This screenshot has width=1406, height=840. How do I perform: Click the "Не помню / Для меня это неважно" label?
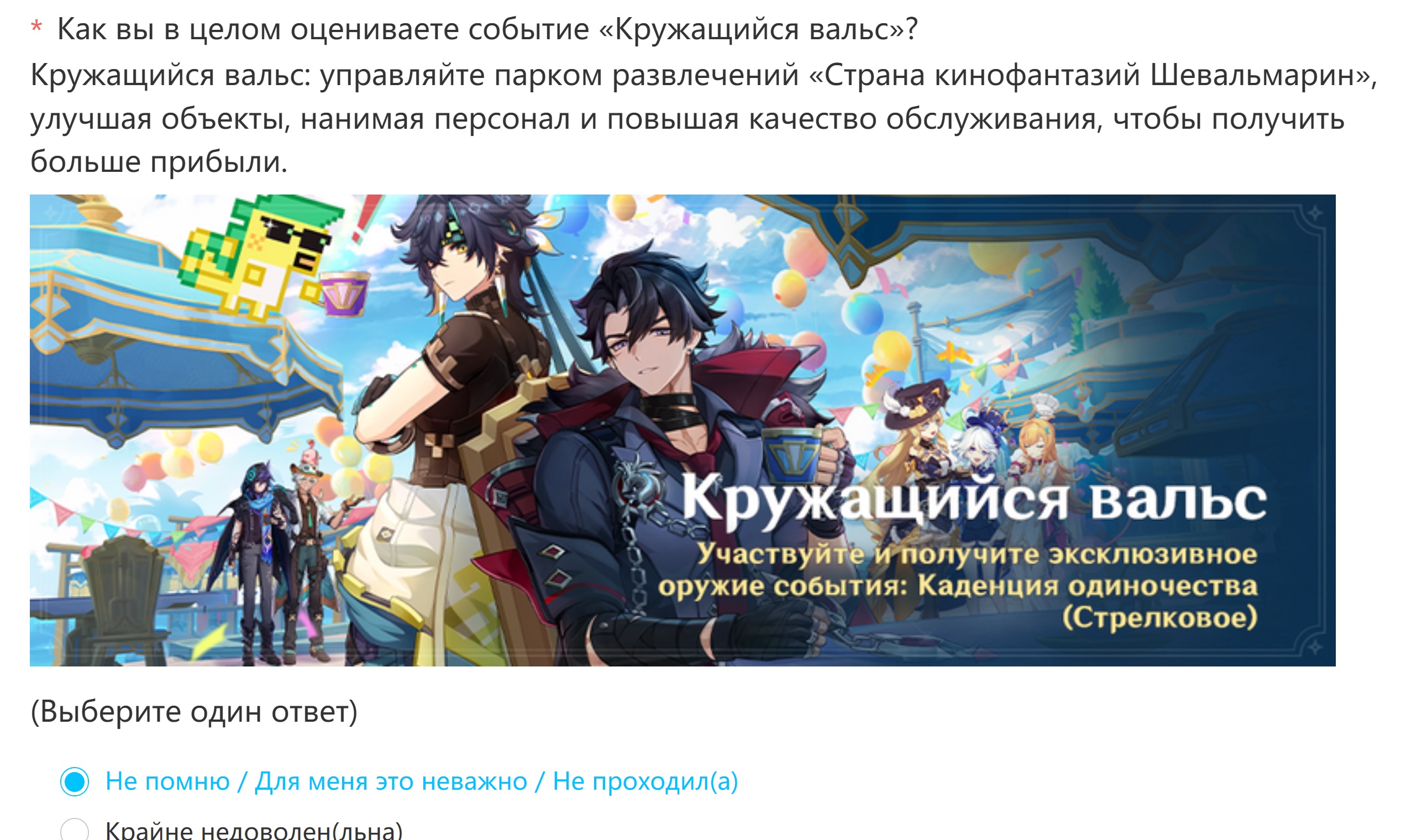(x=317, y=781)
